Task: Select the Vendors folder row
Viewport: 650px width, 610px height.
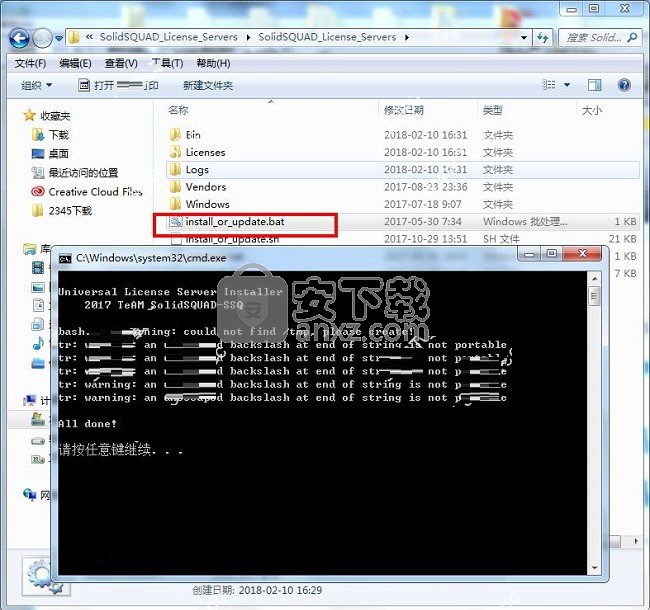Action: 402,187
